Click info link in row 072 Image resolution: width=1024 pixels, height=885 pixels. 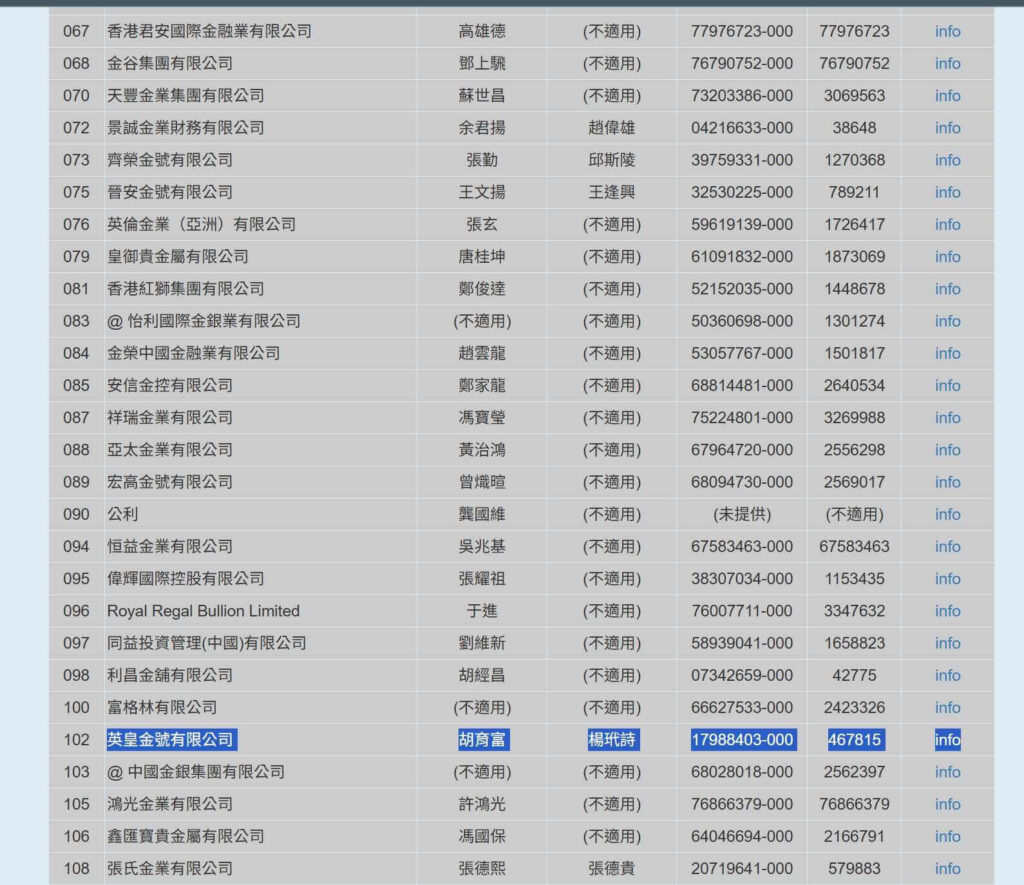pos(947,128)
